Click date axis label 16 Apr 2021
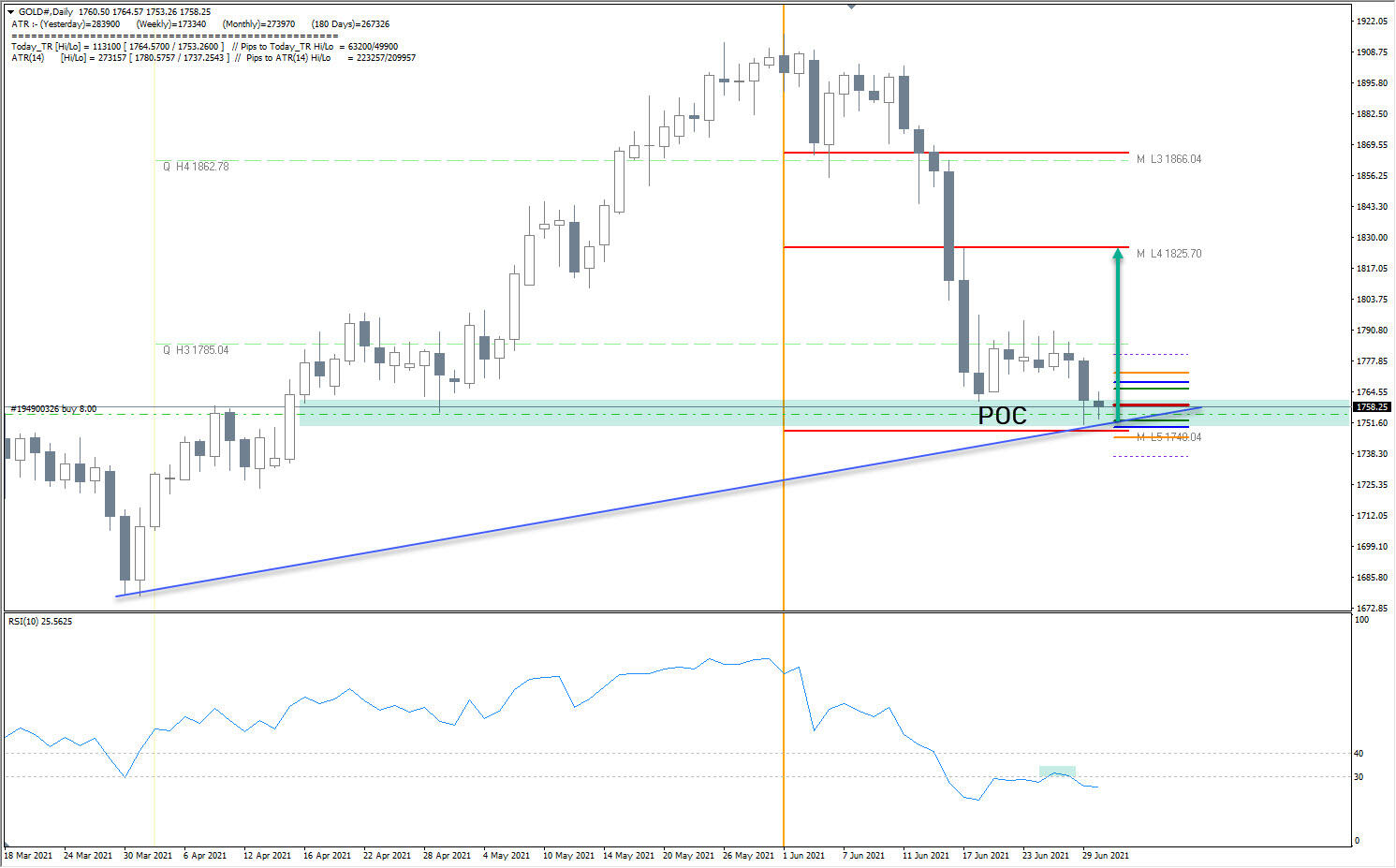1396x868 pixels. click(x=327, y=856)
